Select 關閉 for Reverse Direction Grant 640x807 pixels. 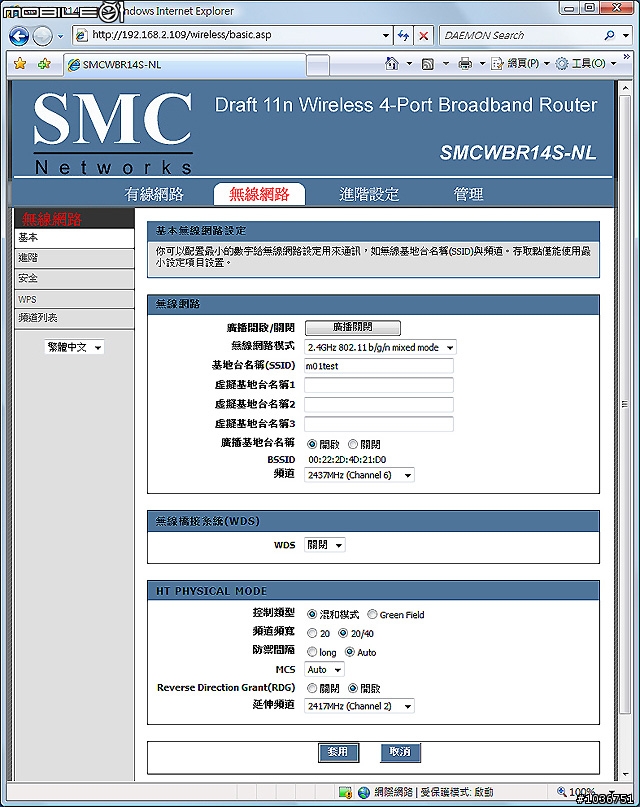(x=312, y=688)
